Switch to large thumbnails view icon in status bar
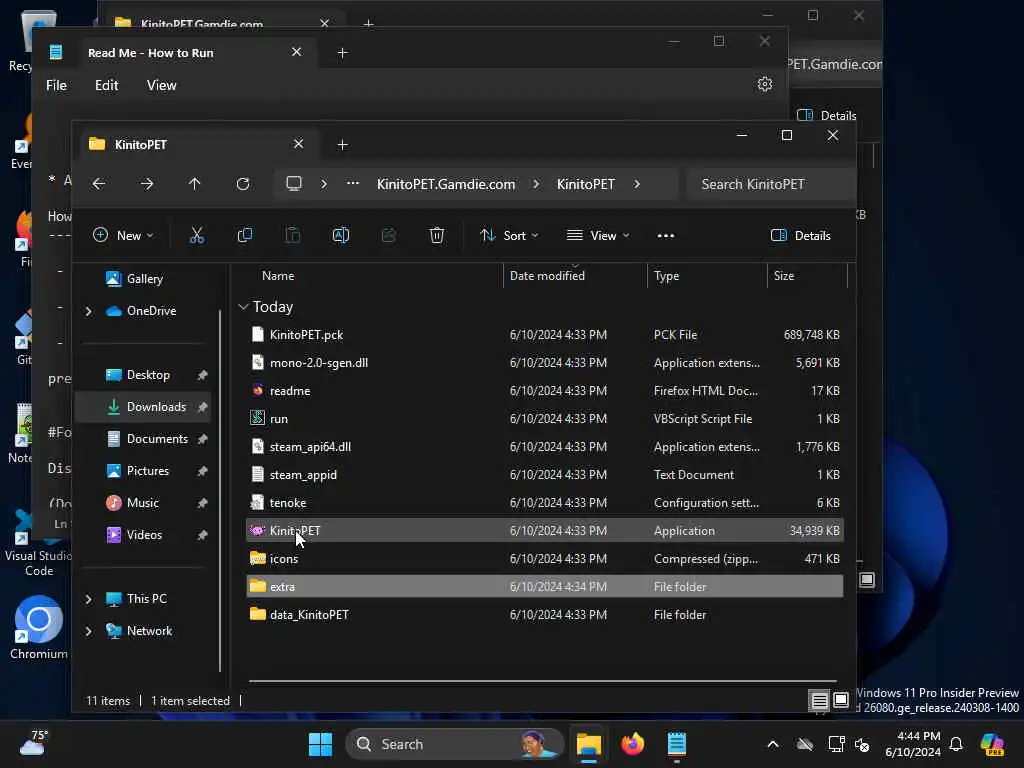This screenshot has height=768, width=1024. [x=841, y=700]
